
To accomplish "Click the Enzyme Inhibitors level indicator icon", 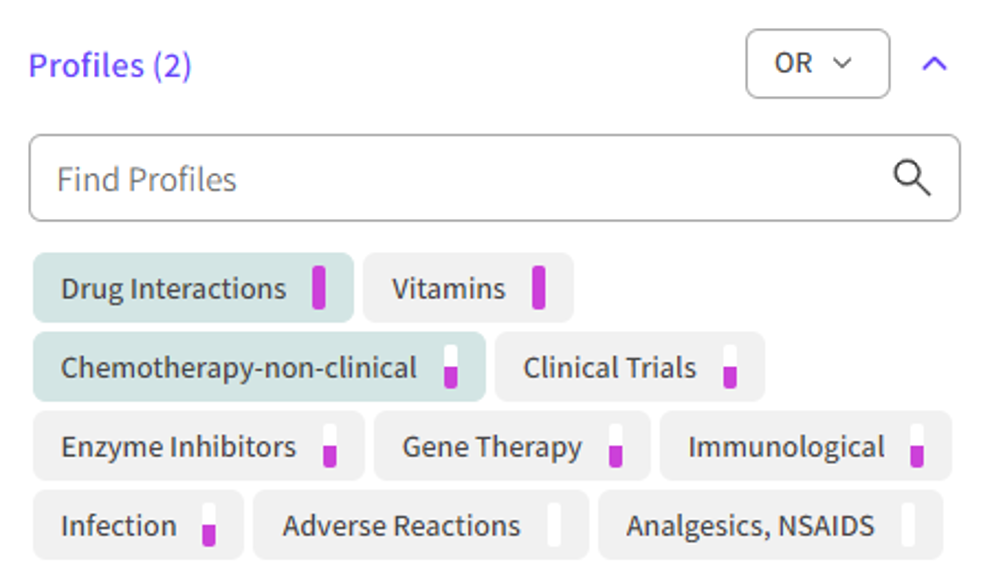I will [330, 446].
